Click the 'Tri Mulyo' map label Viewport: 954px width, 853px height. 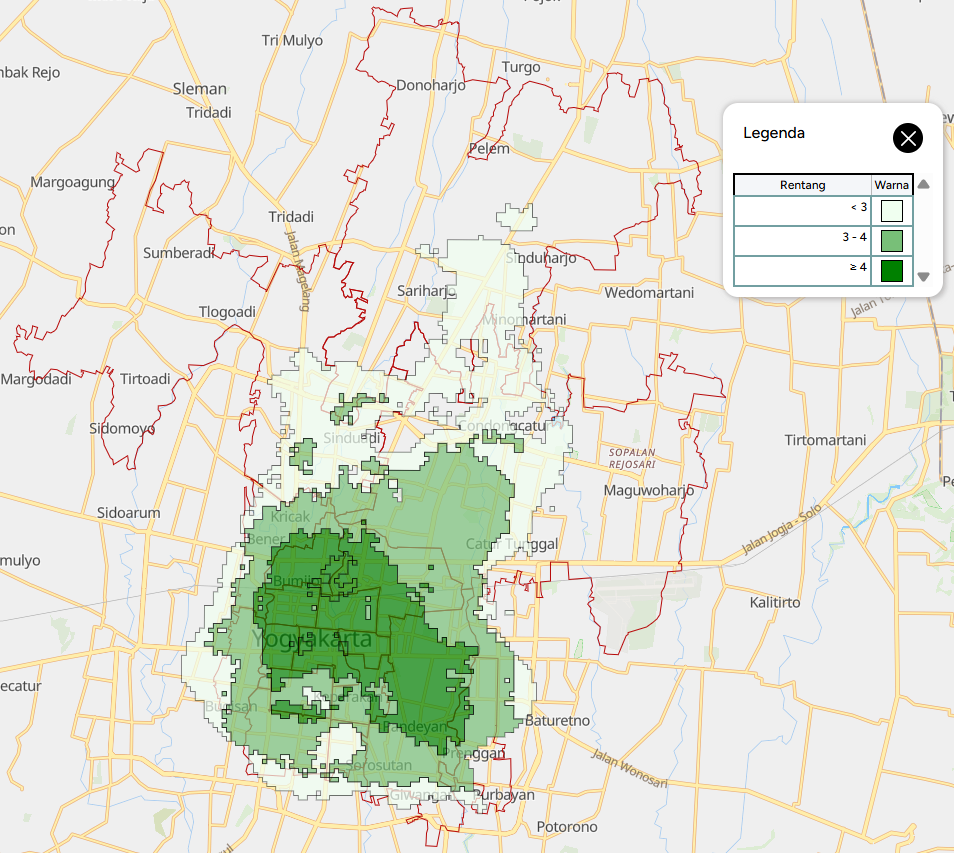pyautogui.click(x=292, y=41)
